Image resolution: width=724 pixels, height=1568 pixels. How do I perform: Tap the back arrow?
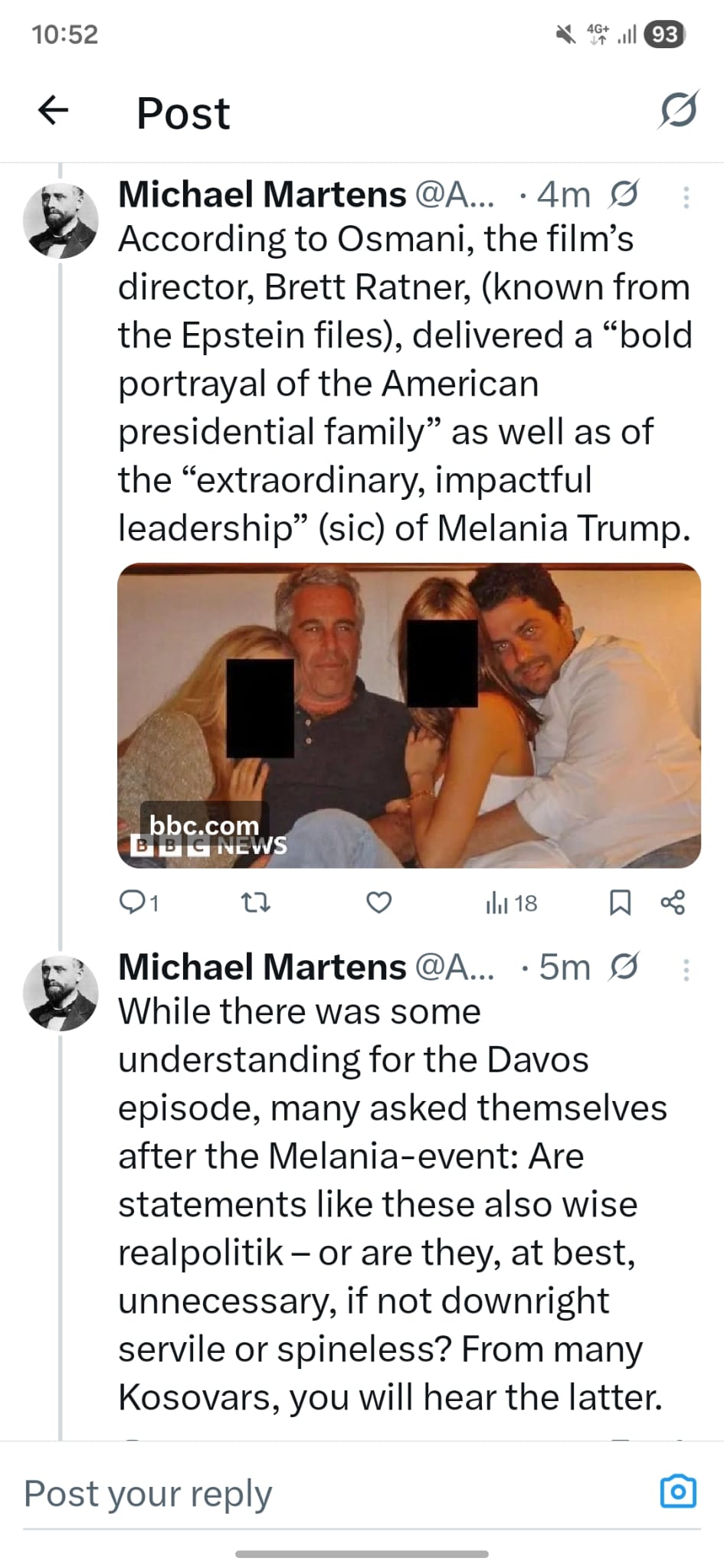53,110
